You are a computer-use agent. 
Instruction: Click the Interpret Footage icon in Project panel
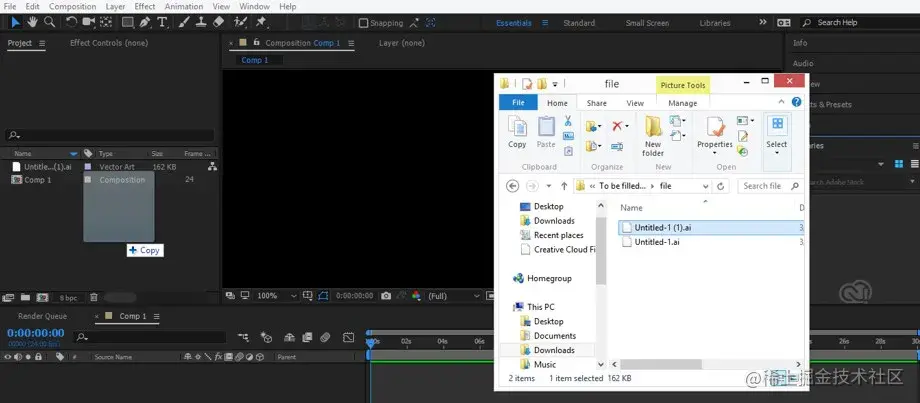pyautogui.click(x=8, y=298)
